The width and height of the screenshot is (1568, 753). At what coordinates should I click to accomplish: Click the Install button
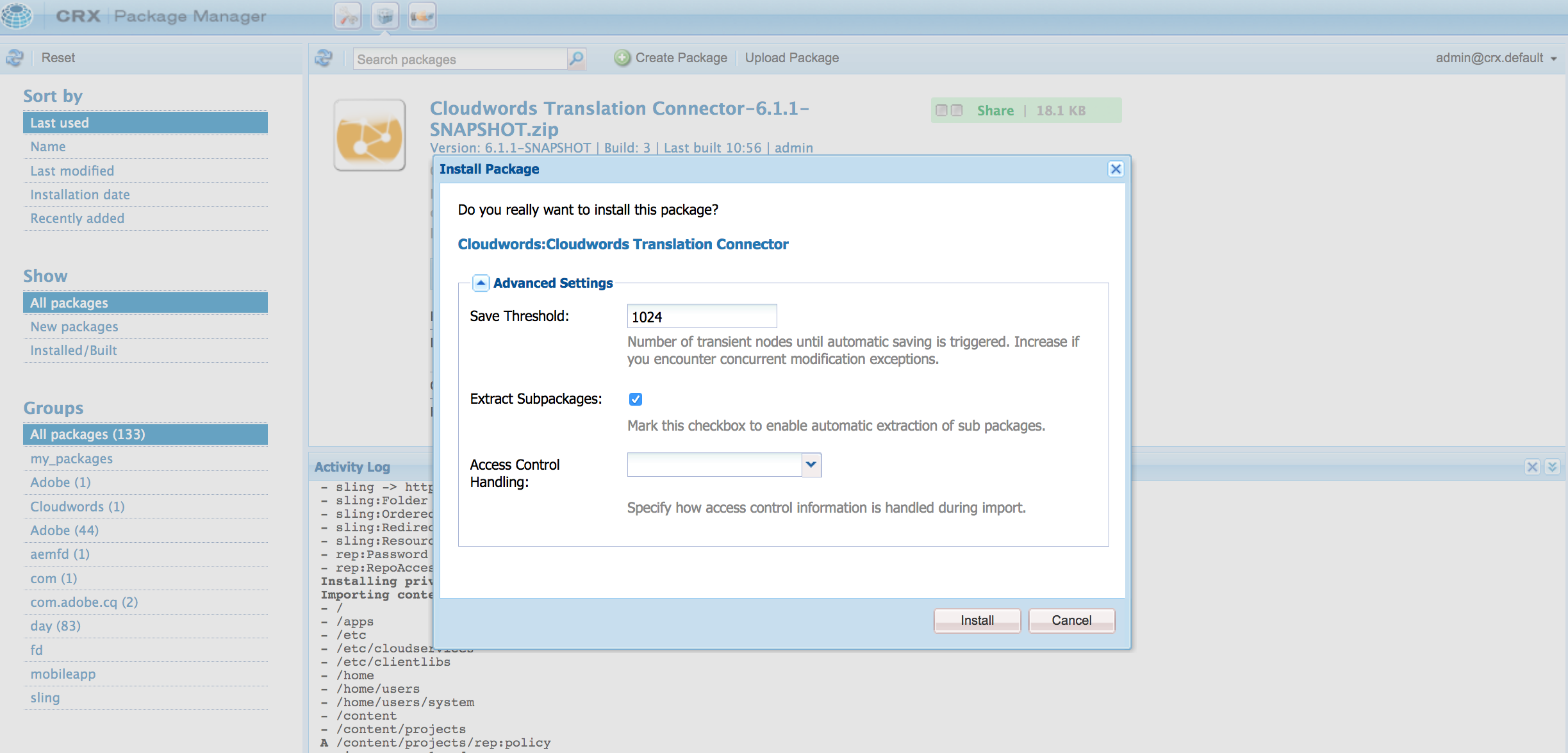977,620
